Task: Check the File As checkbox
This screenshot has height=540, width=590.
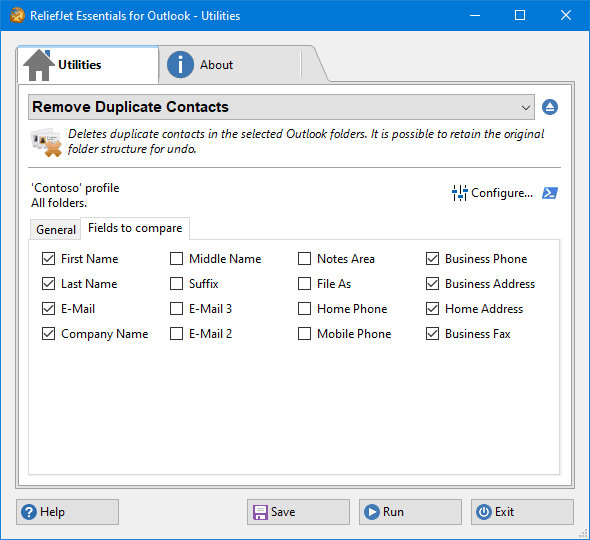Action: point(304,284)
